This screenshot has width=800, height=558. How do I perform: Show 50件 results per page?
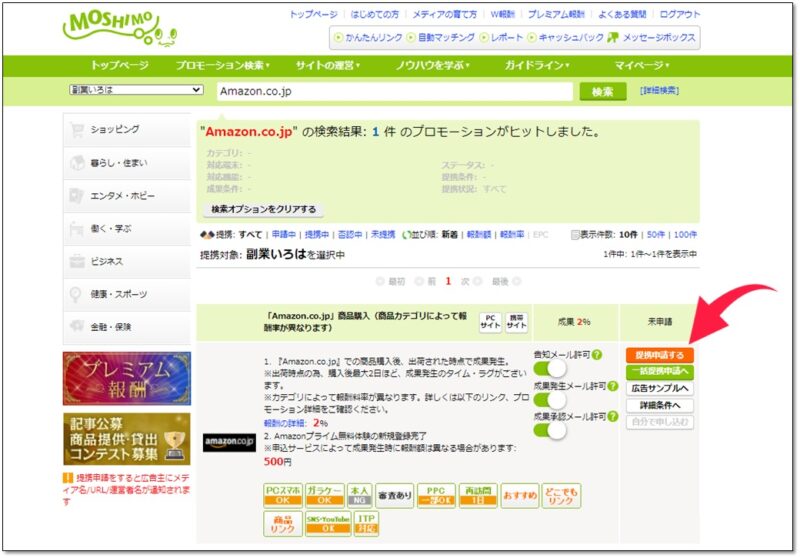(x=656, y=235)
